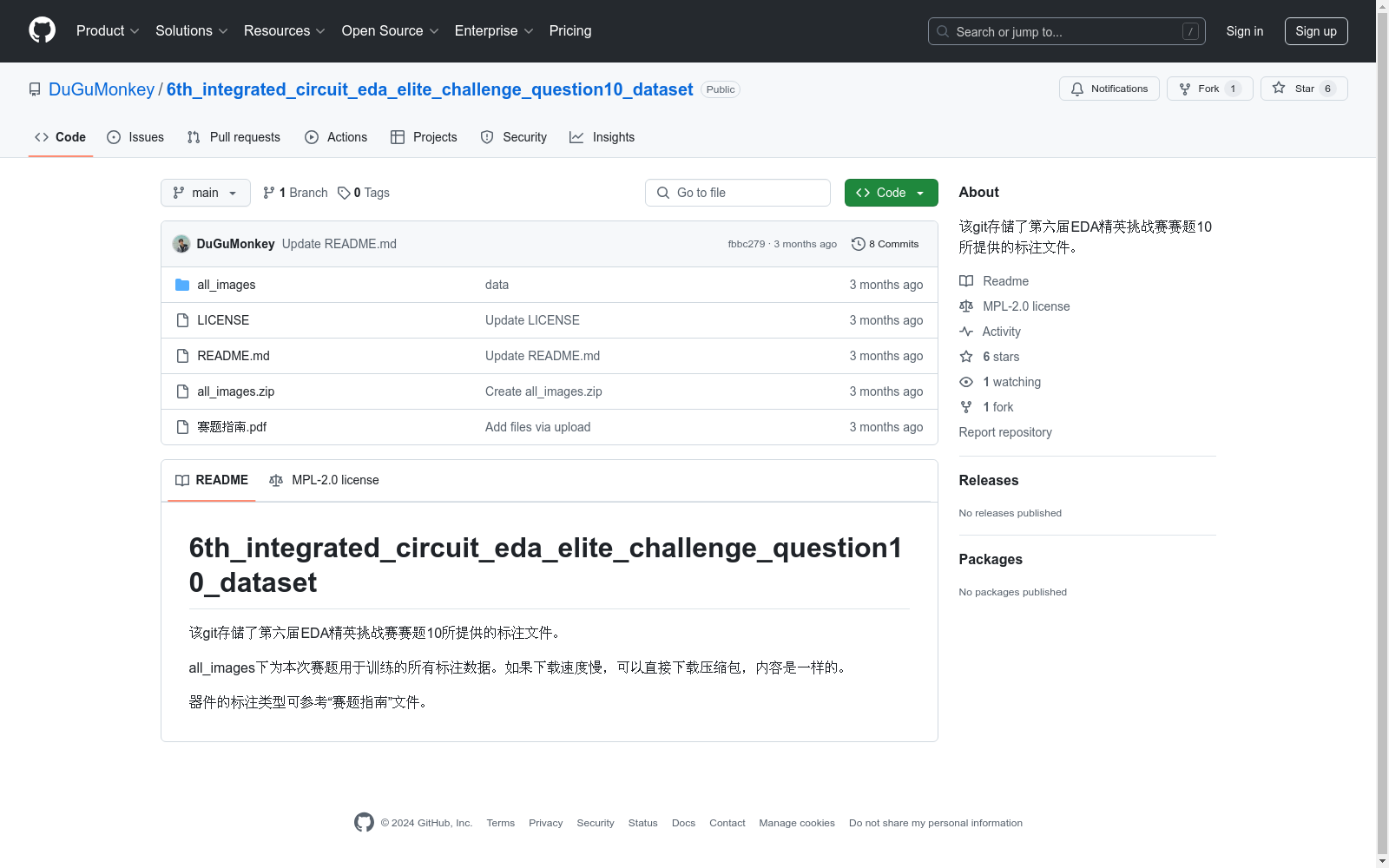This screenshot has width=1389, height=868.
Task: Open the repository name link in header
Action: (x=430, y=89)
